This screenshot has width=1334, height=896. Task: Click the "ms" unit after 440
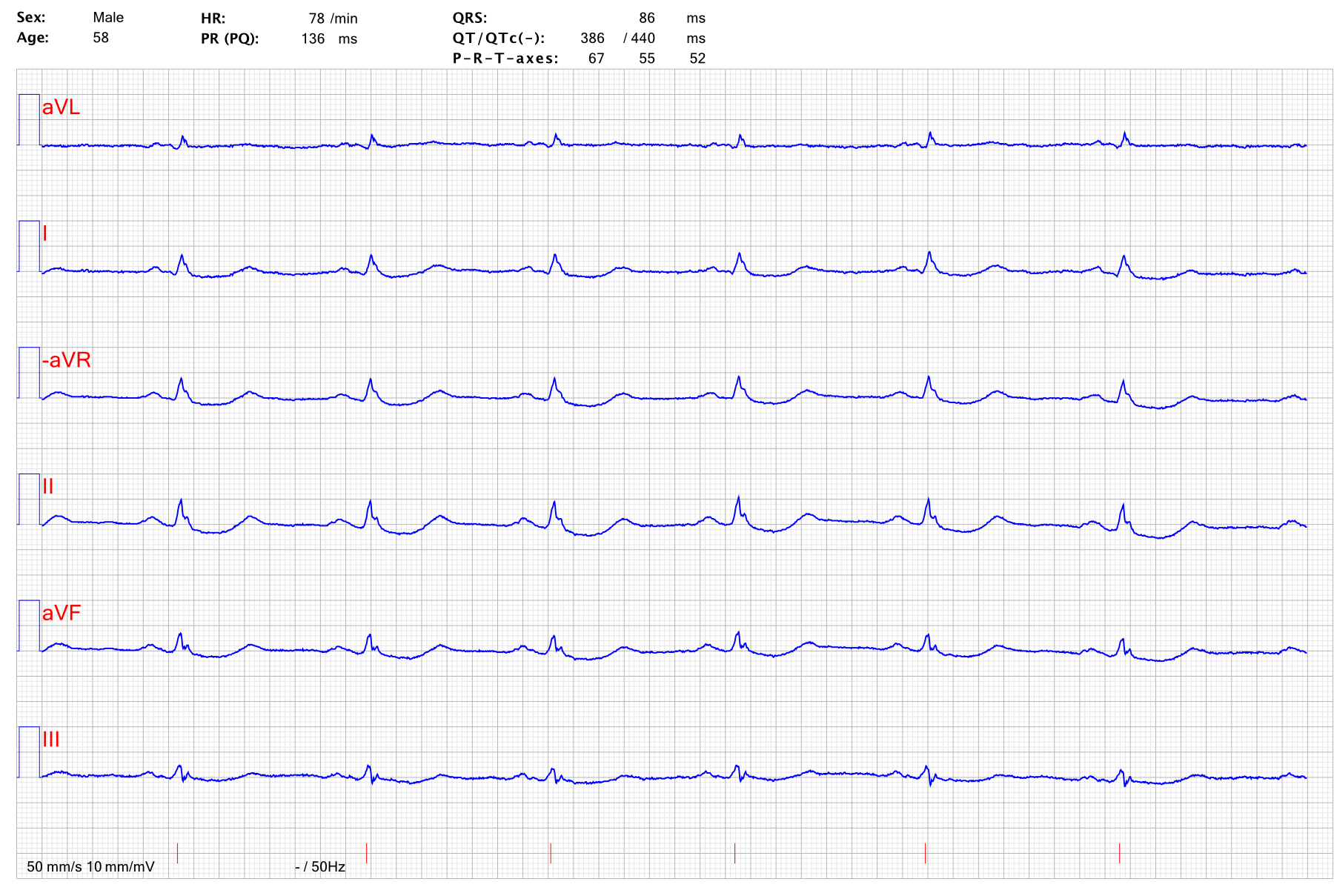pyautogui.click(x=696, y=38)
